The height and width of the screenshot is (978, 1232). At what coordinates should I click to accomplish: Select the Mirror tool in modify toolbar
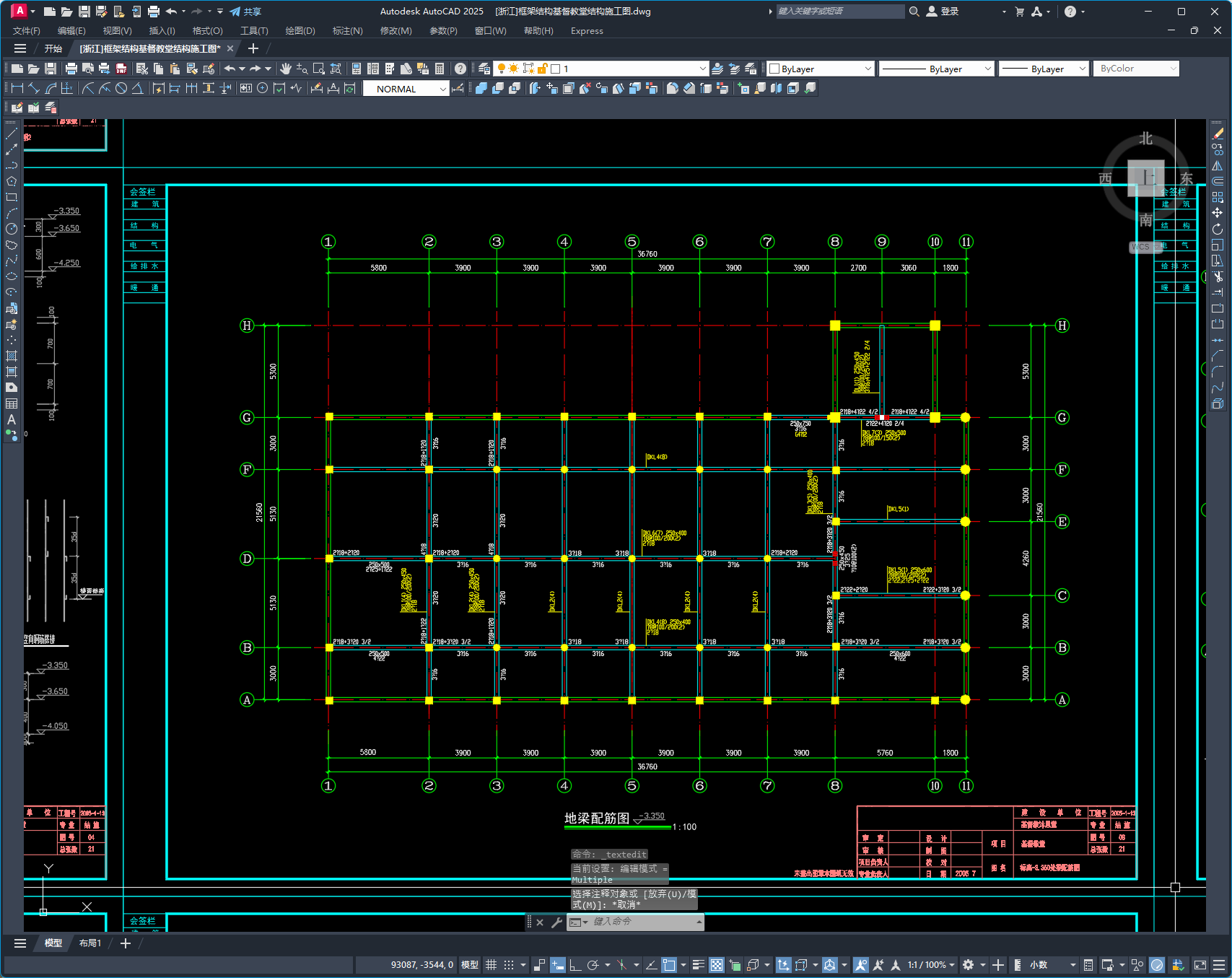(x=1218, y=165)
